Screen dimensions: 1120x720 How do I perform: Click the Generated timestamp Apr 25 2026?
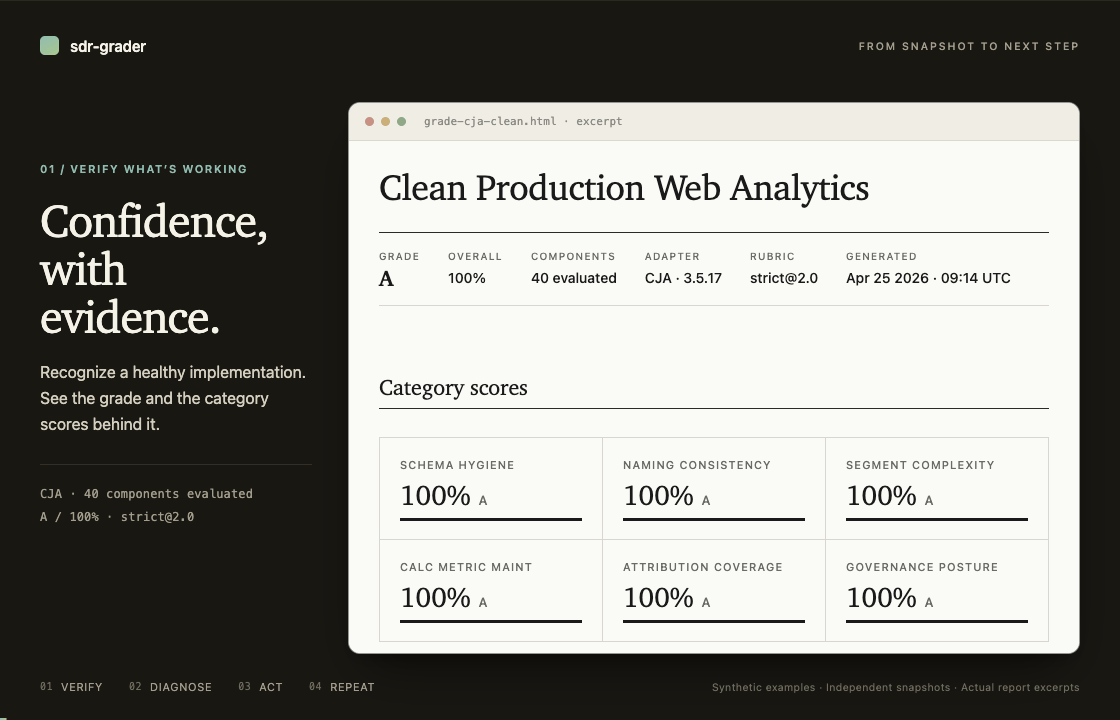[928, 279]
